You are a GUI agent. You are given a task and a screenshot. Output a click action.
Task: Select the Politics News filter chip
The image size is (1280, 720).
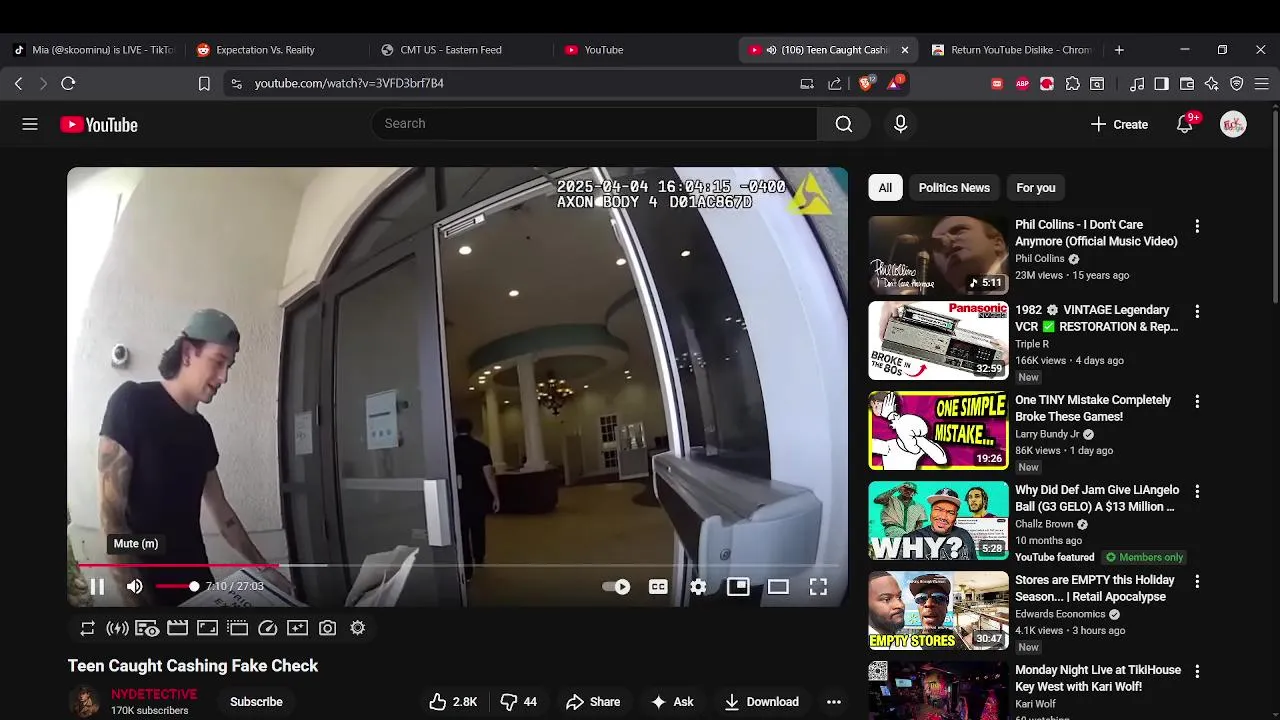pyautogui.click(x=954, y=188)
